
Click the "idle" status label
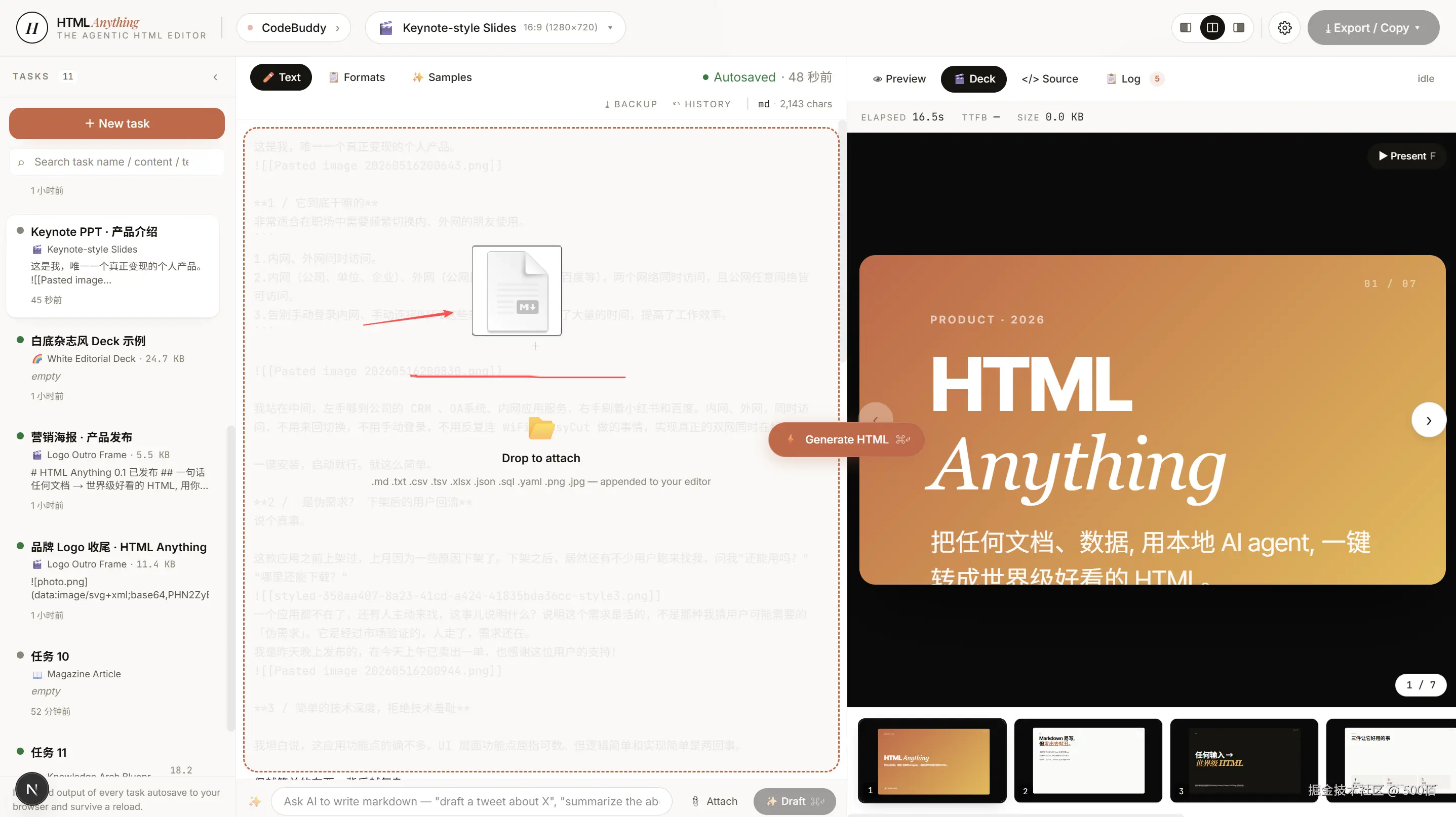click(x=1426, y=79)
